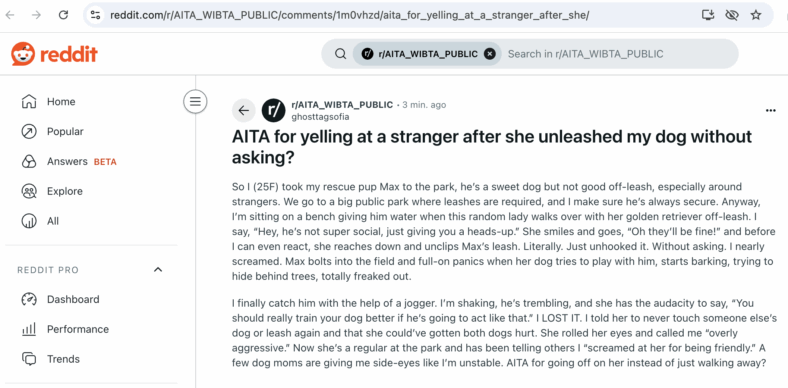
Task: Bookmark this page with the star icon
Action: click(x=756, y=15)
